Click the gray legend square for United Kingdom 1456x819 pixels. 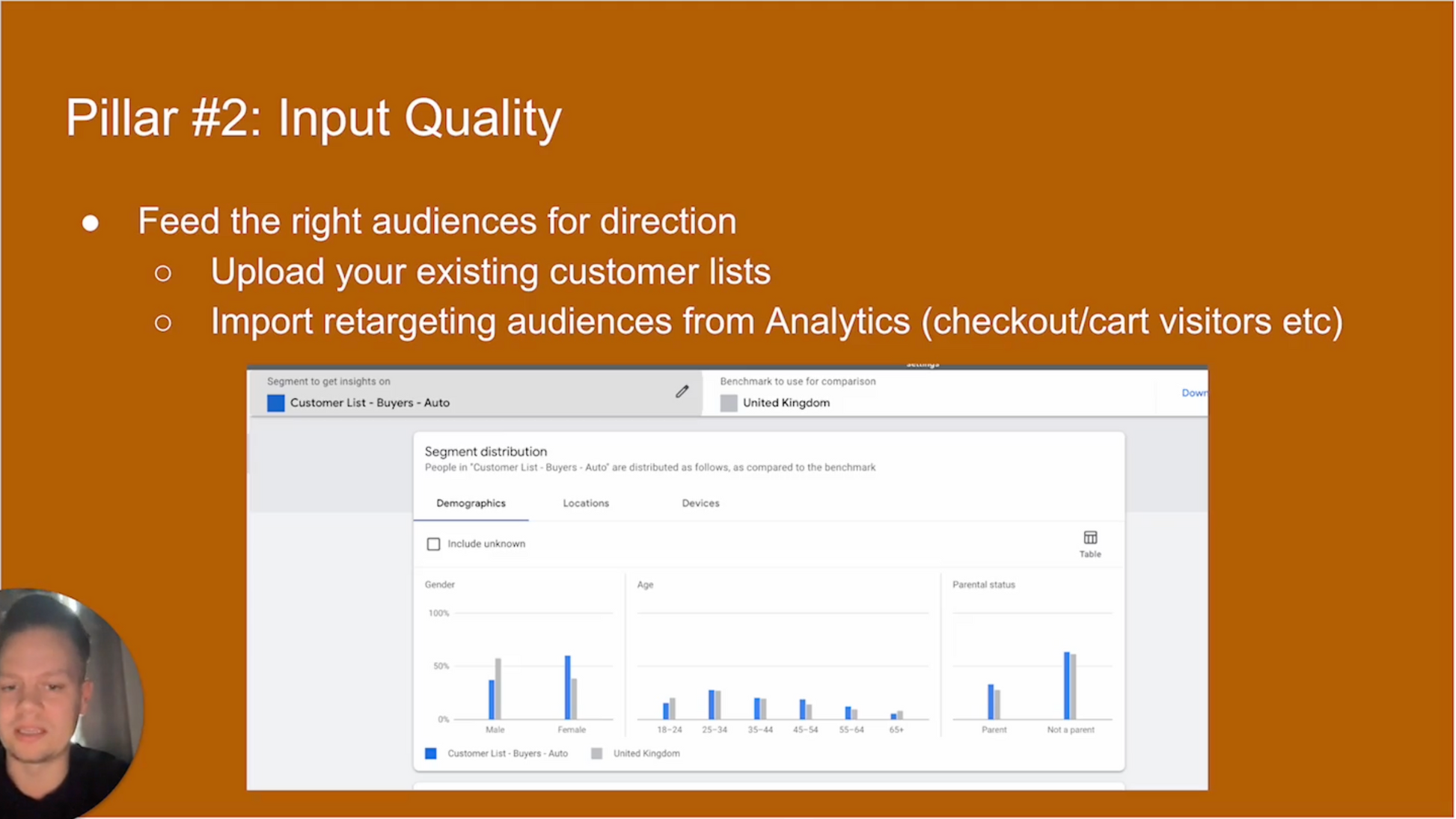[x=596, y=753]
